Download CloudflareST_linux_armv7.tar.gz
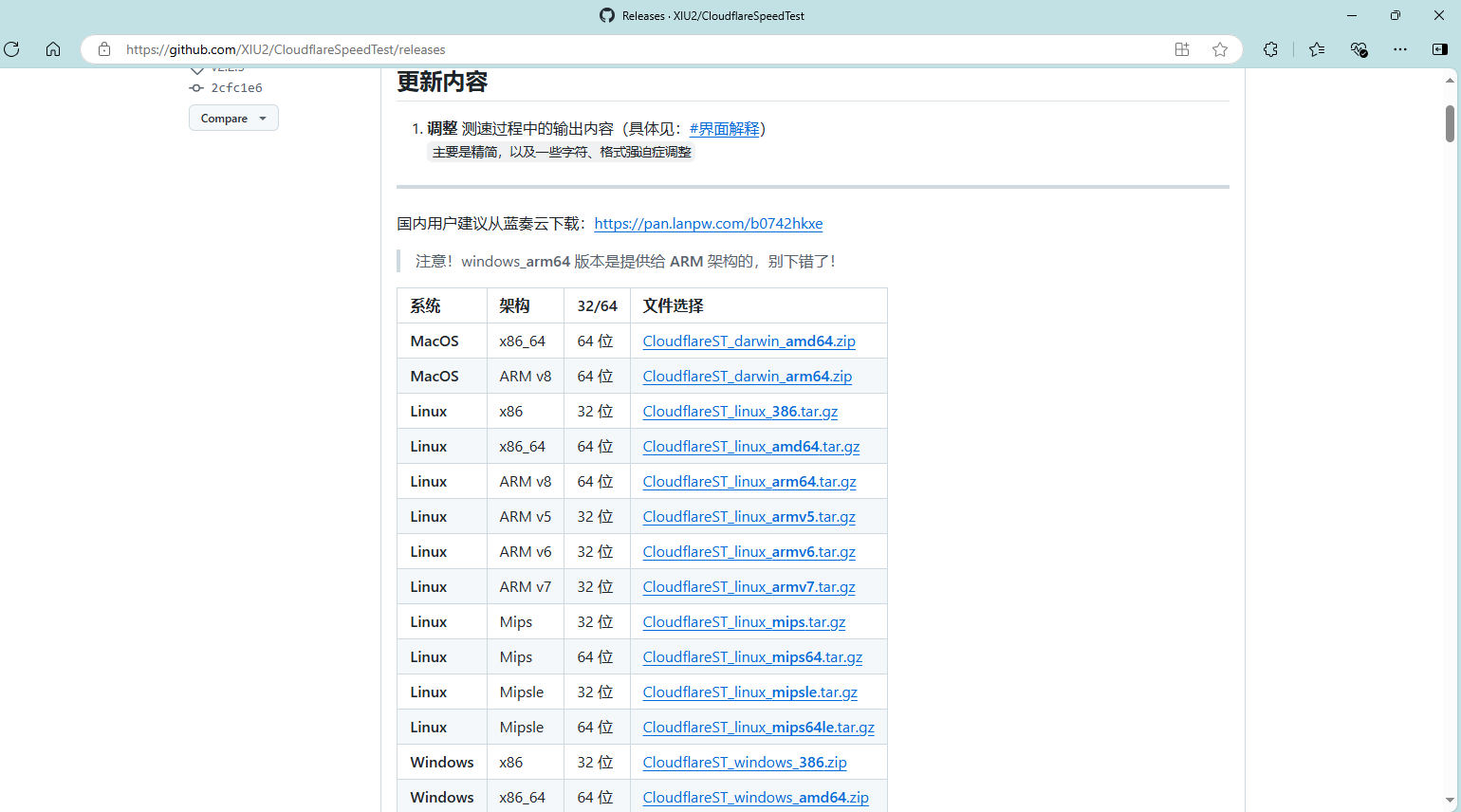The image size is (1461, 812). click(x=749, y=586)
